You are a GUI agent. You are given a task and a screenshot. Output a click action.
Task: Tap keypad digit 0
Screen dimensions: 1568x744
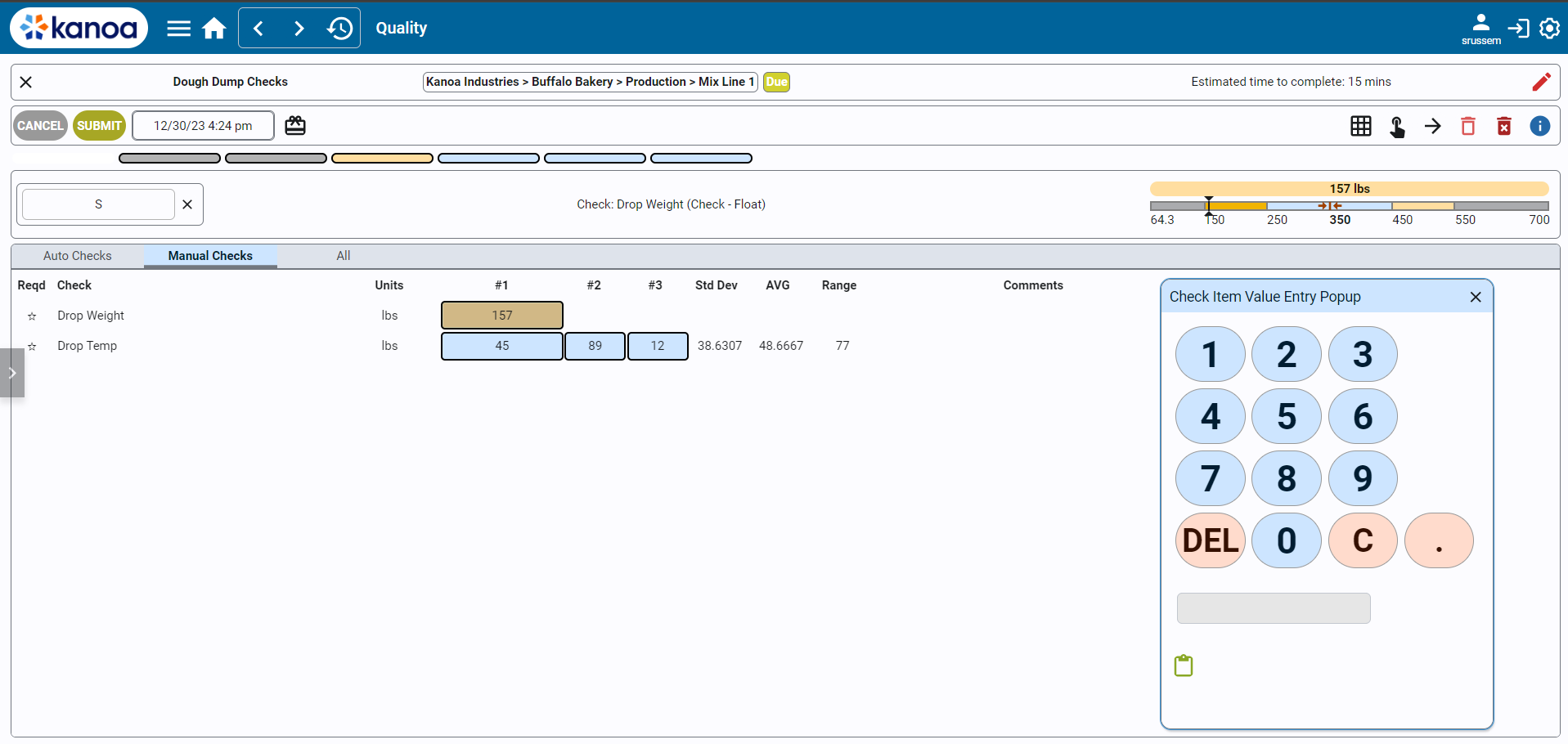coord(1287,540)
